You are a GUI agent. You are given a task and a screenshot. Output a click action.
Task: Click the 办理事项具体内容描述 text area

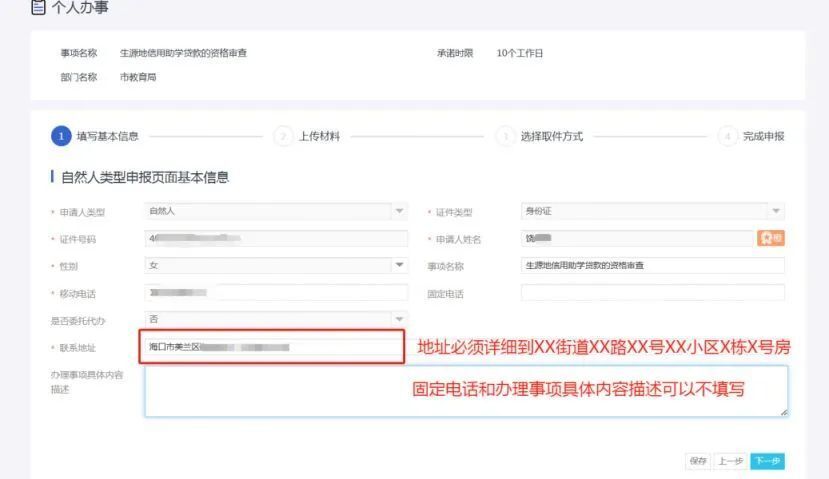tap(466, 391)
